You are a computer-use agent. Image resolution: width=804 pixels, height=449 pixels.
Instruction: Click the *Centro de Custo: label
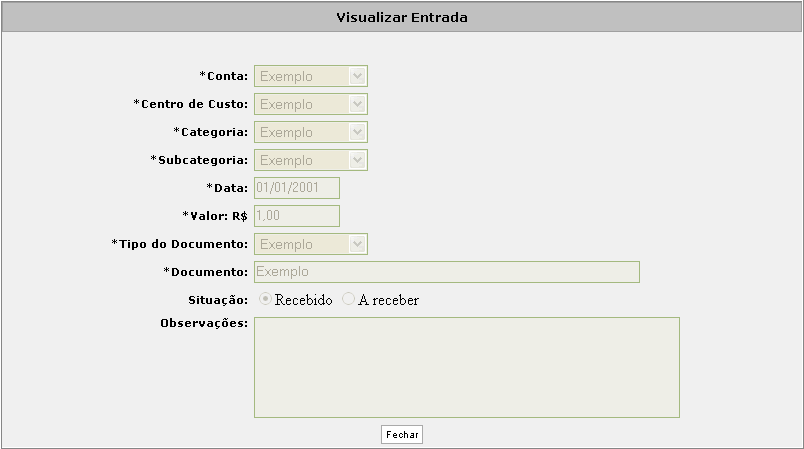[x=191, y=104]
